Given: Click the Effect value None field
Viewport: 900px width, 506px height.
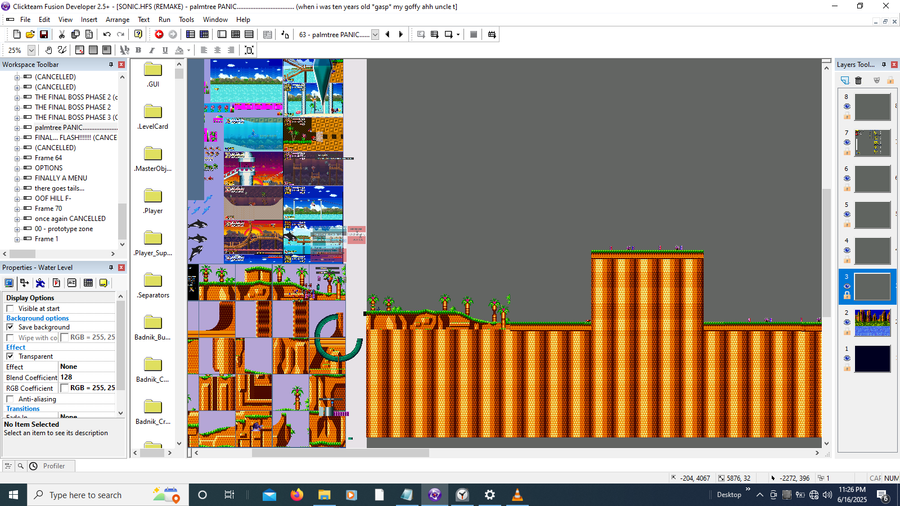Looking at the screenshot, I should point(87,367).
